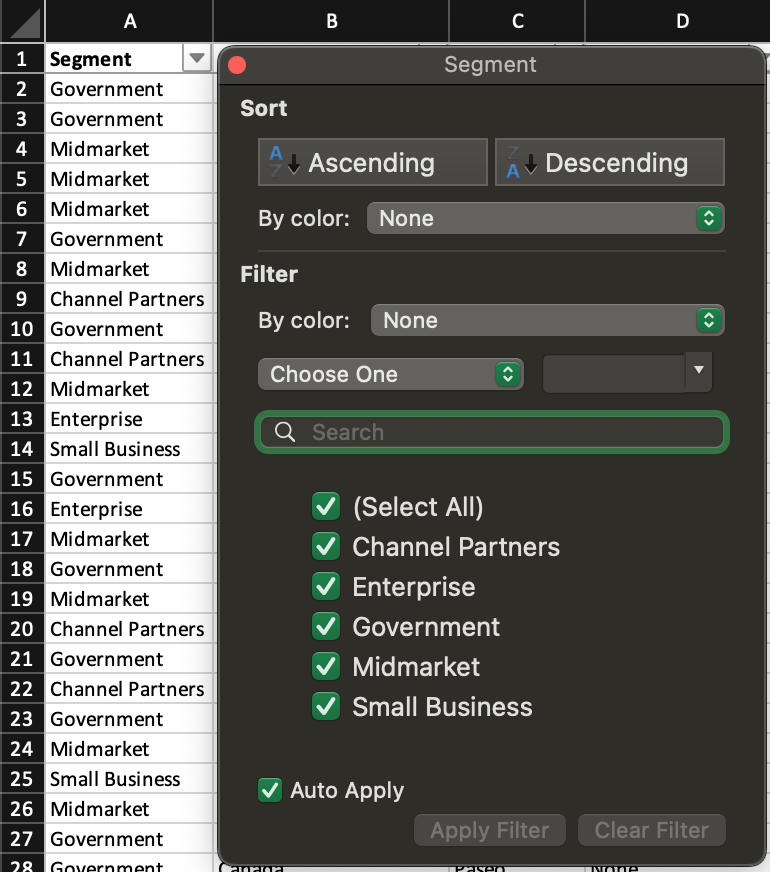The image size is (770, 872).
Task: Click cell A20 containing Channel Partners
Action: click(x=129, y=629)
